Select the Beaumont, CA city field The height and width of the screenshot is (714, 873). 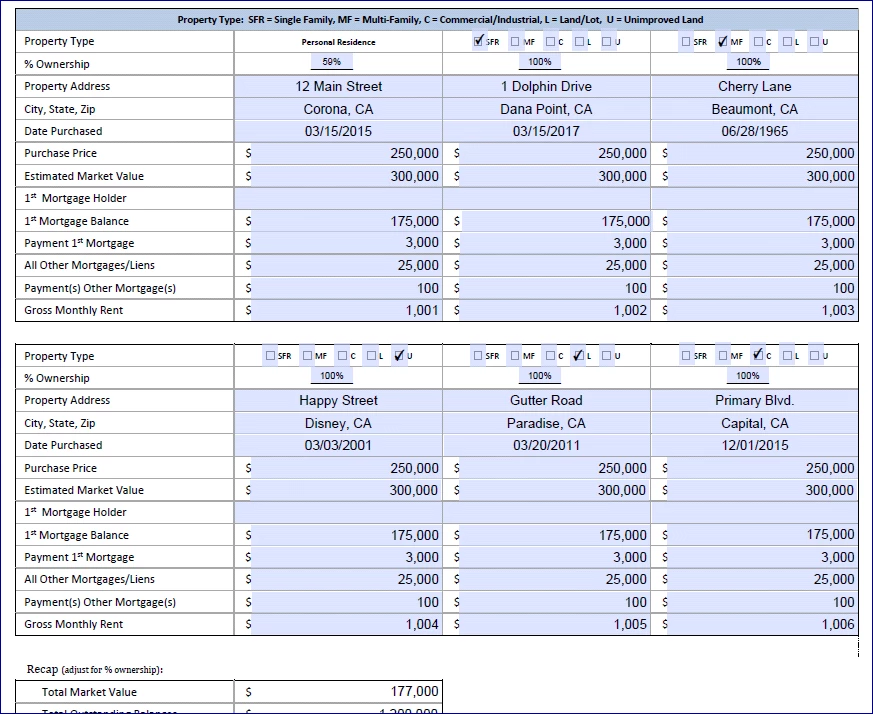754,109
